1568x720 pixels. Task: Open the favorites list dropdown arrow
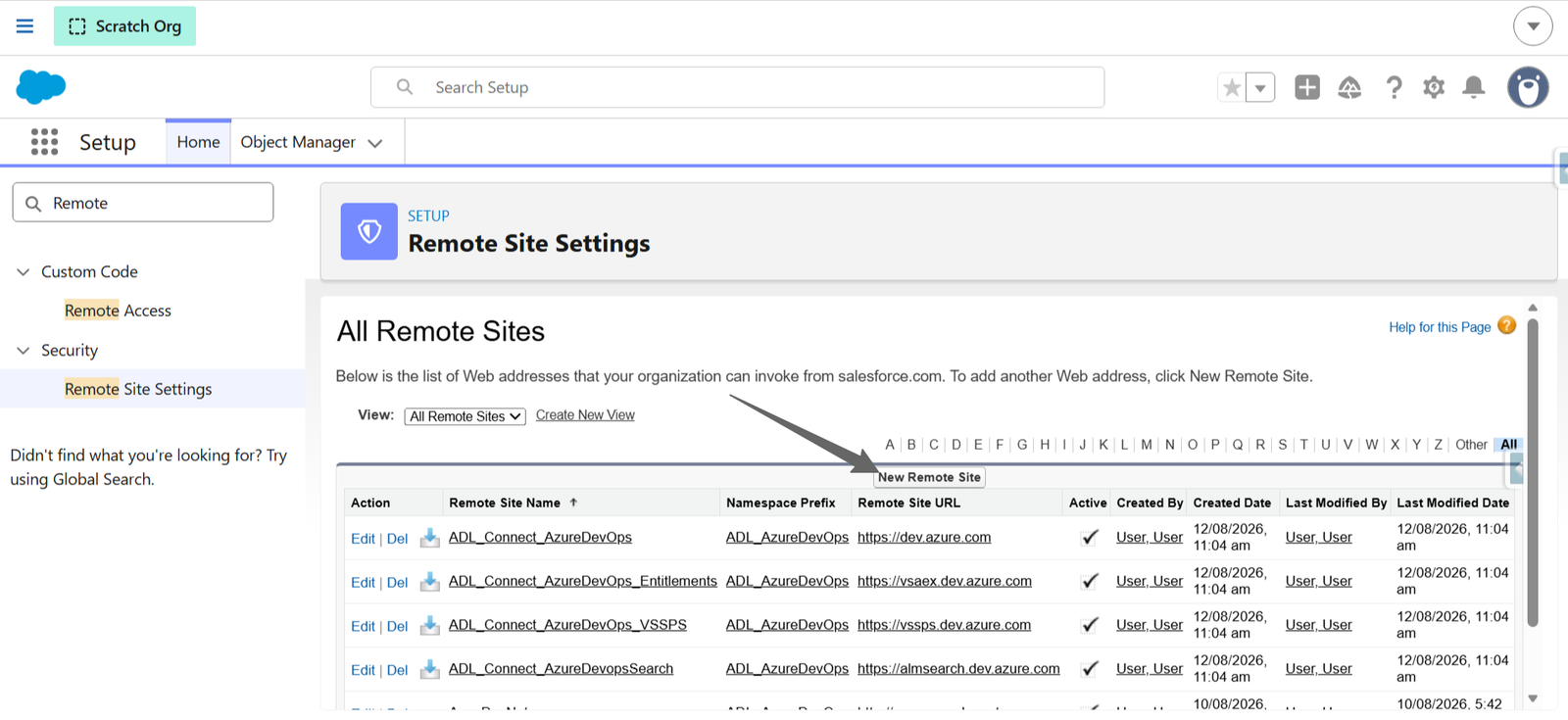(1260, 88)
